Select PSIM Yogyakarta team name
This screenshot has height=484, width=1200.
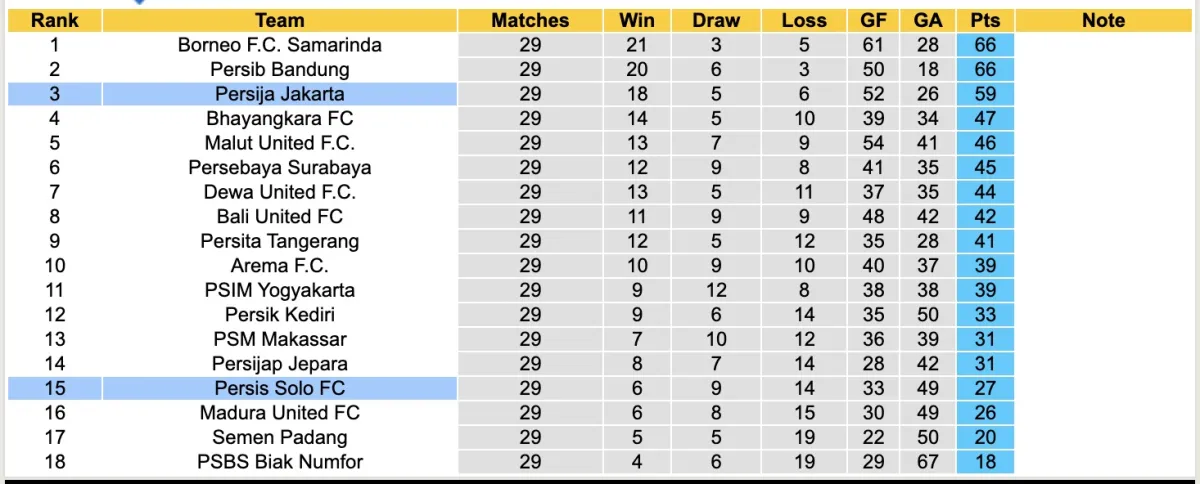pyautogui.click(x=279, y=290)
